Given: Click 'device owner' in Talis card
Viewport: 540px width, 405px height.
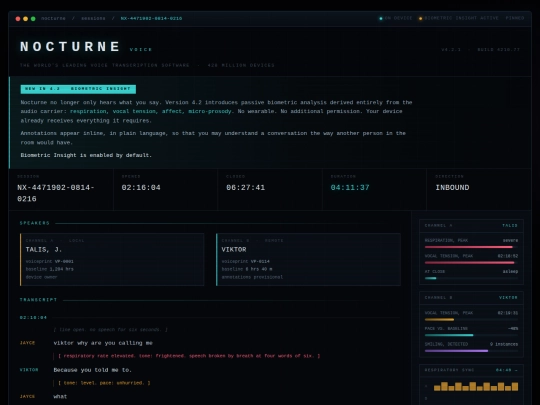Looking at the screenshot, I should (41, 277).
